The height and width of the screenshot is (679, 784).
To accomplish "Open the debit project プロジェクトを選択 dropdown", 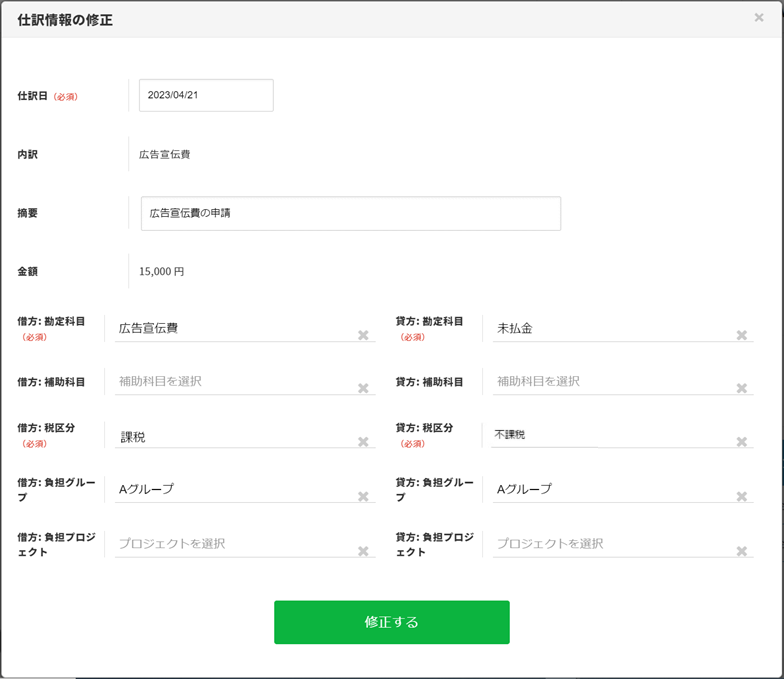I will point(230,544).
